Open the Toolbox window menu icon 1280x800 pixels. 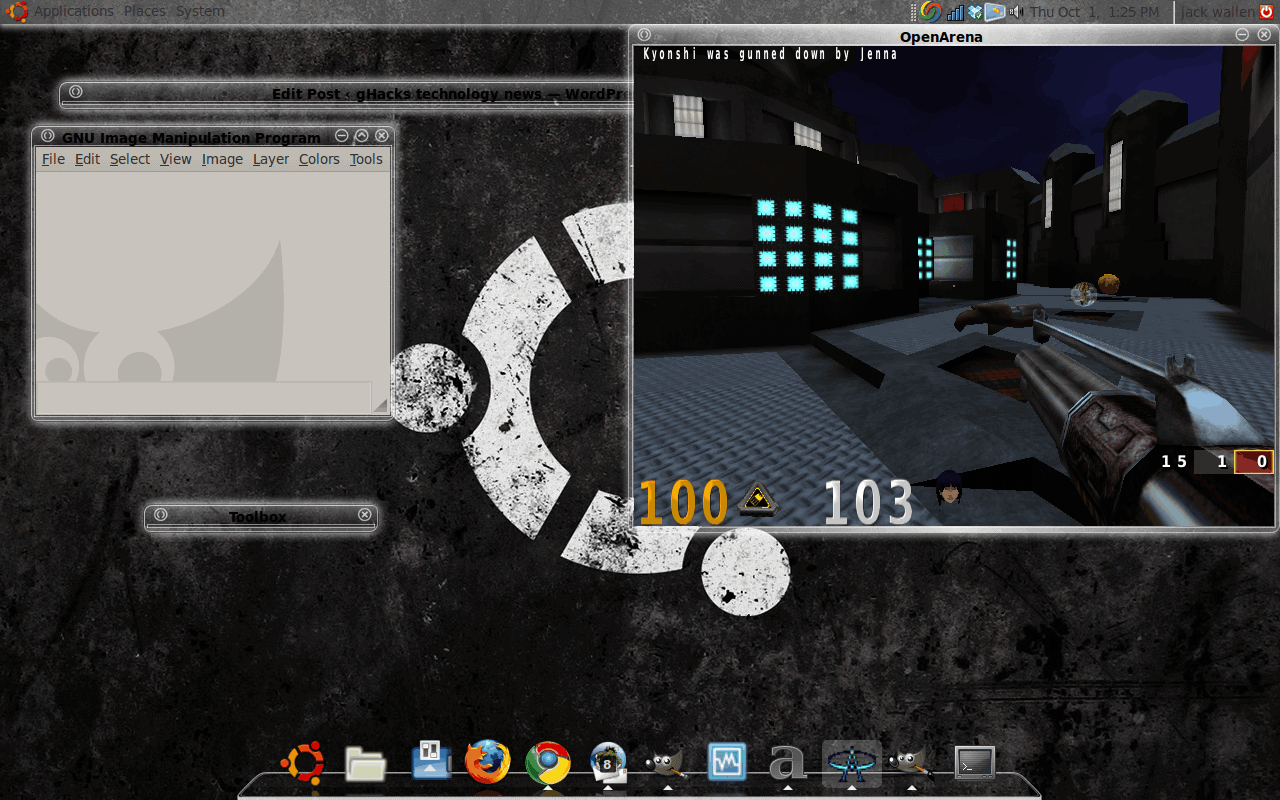tap(161, 515)
